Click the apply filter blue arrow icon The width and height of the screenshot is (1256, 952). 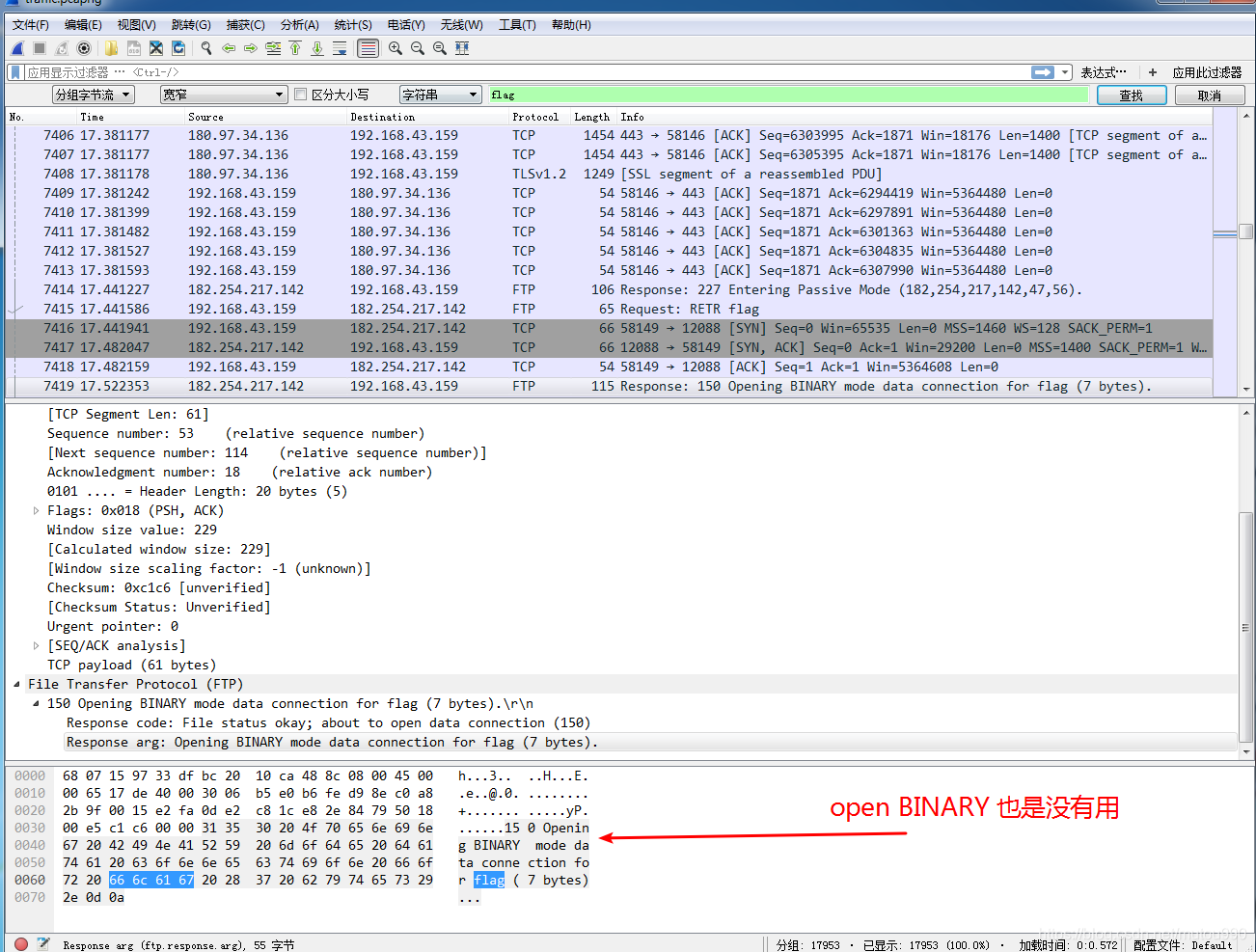1043,72
